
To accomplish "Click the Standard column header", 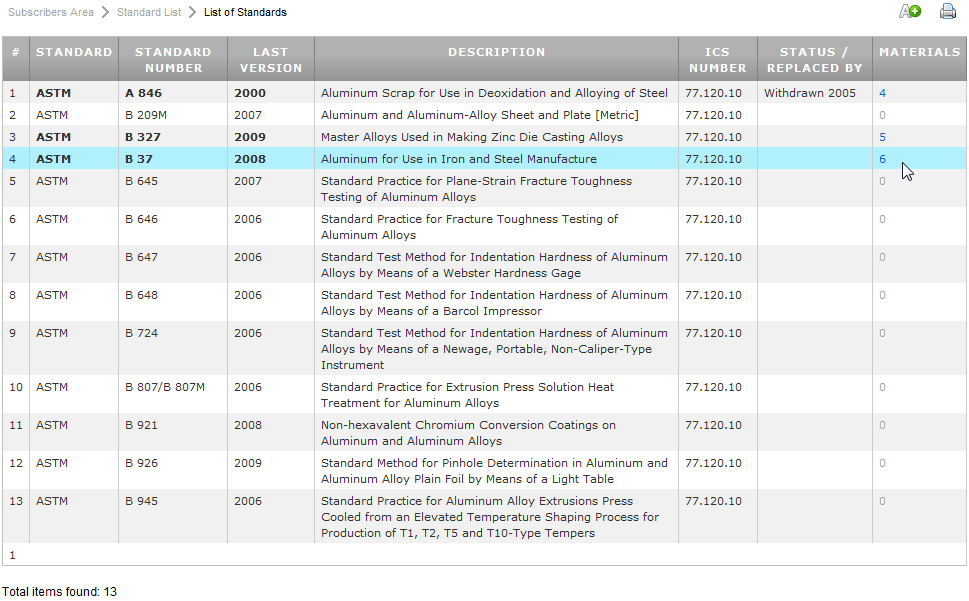I will pyautogui.click(x=74, y=59).
